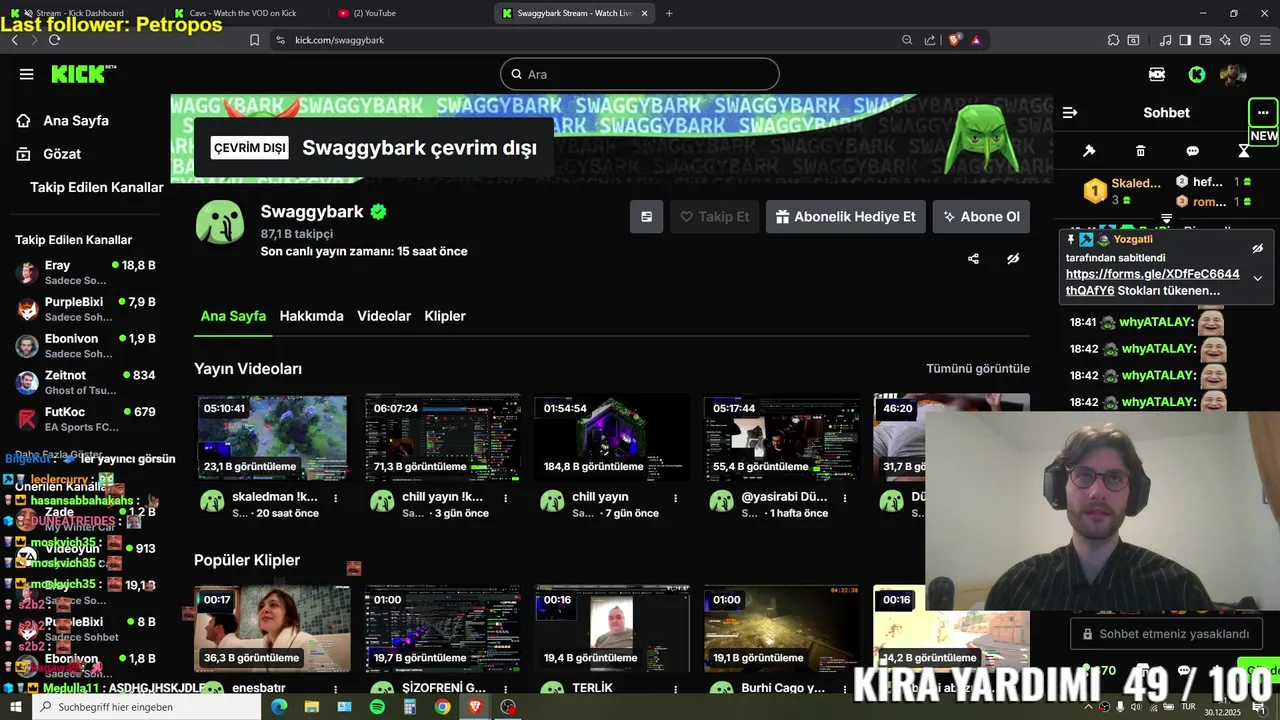
Task: Open the skaledman video thumbnail
Action: (272, 437)
